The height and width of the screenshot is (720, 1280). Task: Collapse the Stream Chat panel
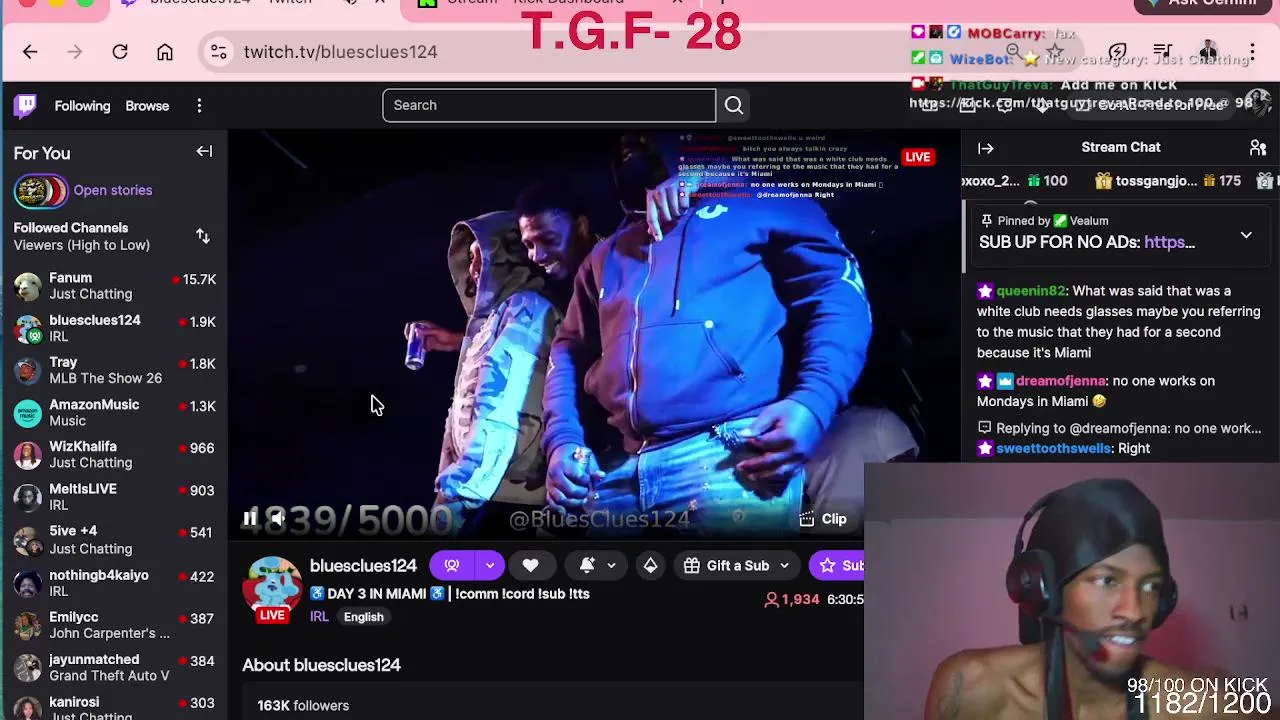[986, 148]
